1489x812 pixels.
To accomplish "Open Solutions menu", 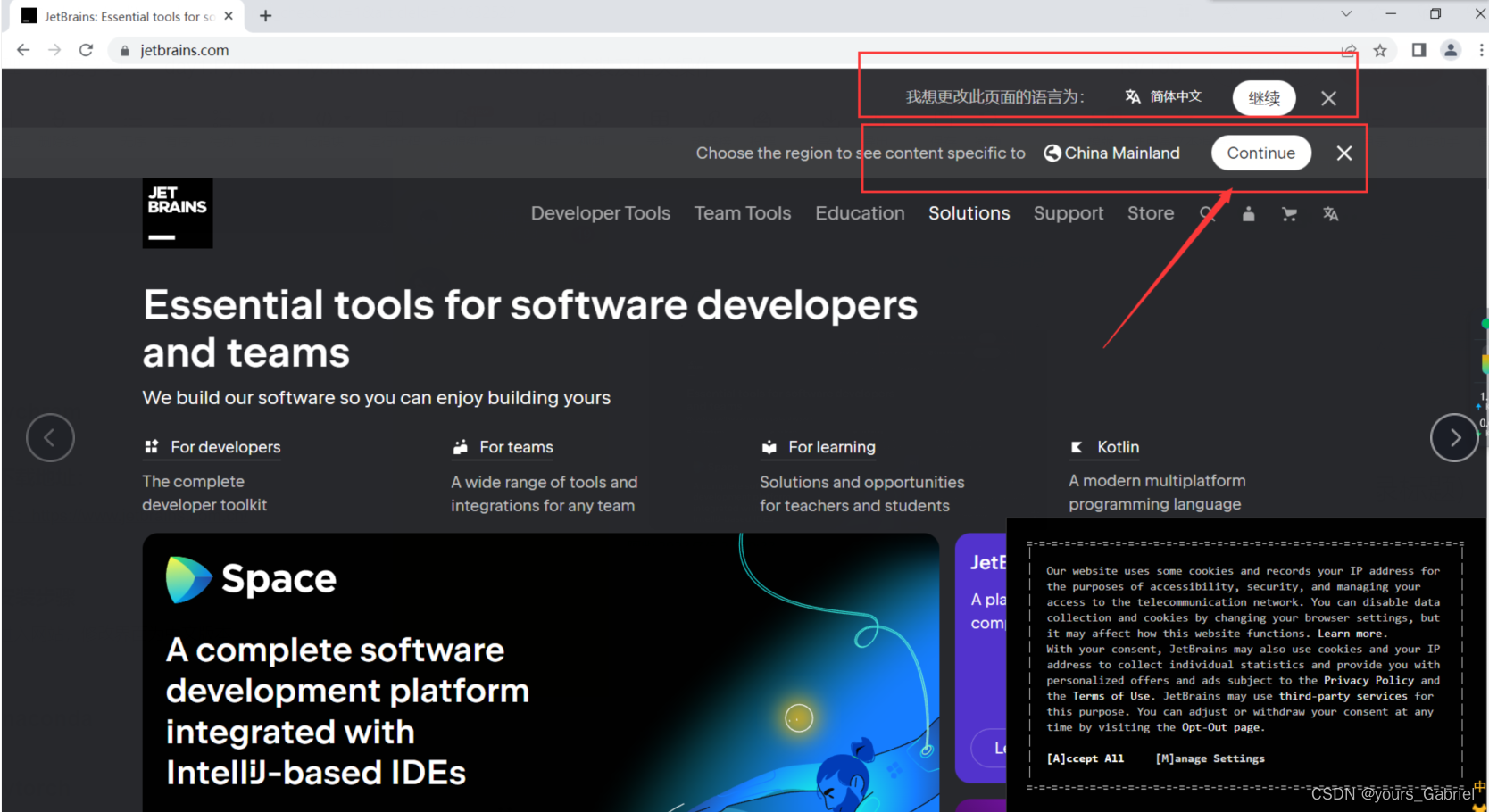I will point(969,213).
